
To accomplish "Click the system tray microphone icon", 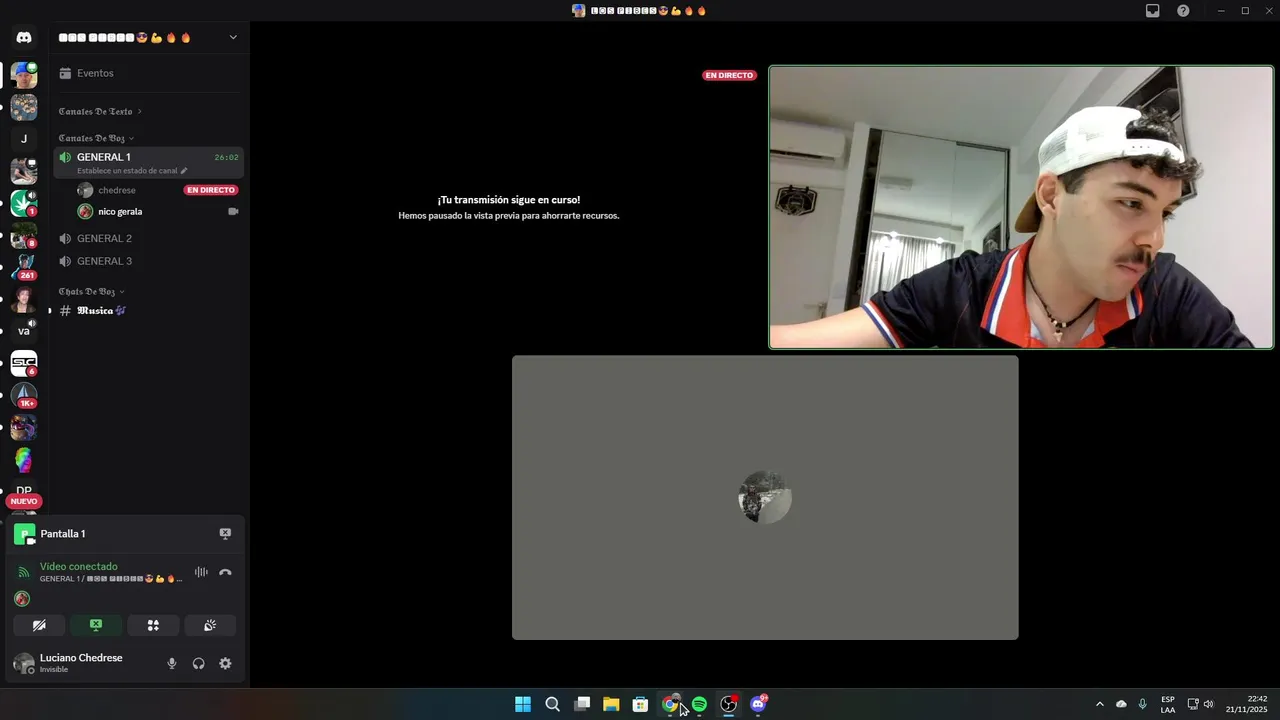I will [x=1142, y=704].
